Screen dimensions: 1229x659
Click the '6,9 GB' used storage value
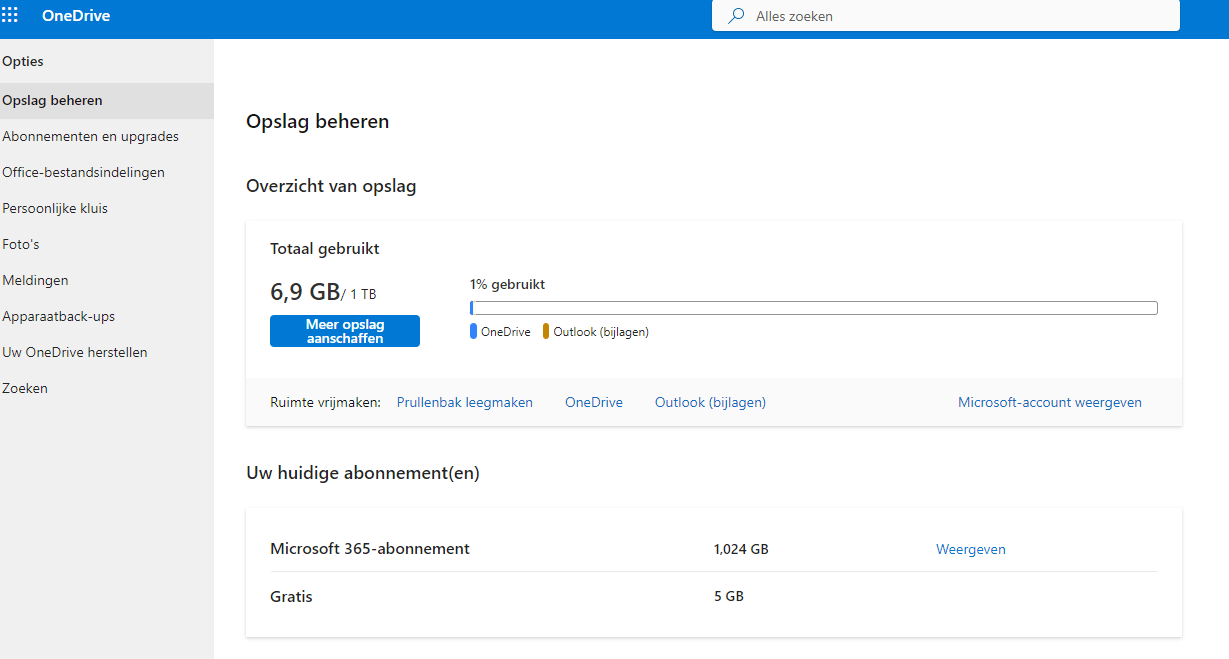[305, 292]
